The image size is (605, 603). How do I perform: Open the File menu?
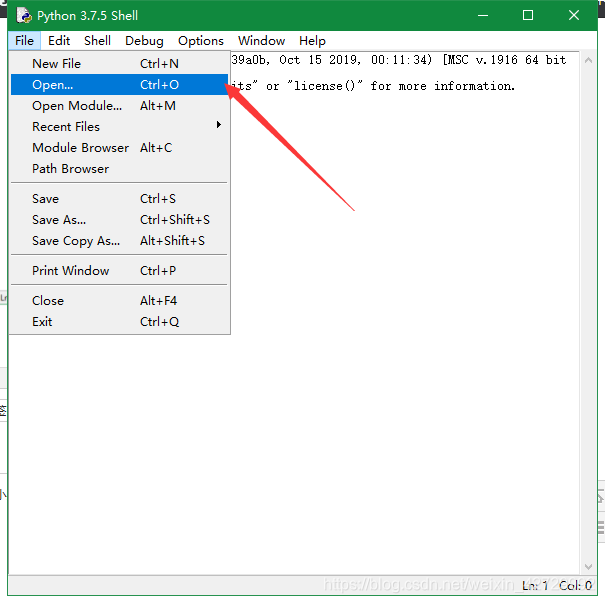click(24, 41)
